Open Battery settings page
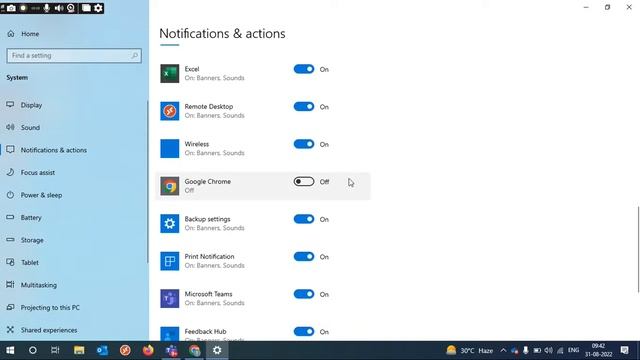640x360 pixels. click(73, 217)
